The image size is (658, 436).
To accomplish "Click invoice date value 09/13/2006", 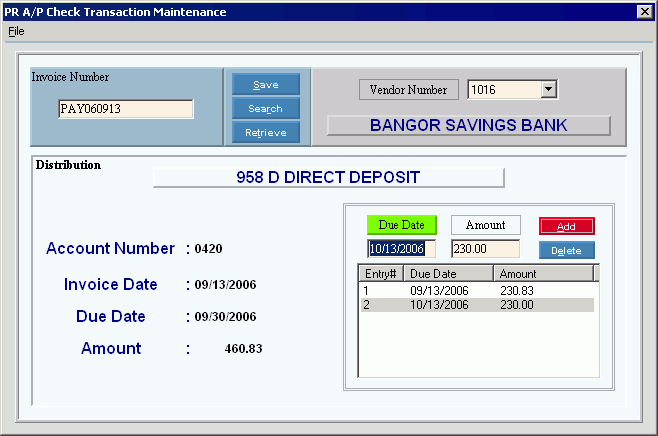I will tap(225, 285).
